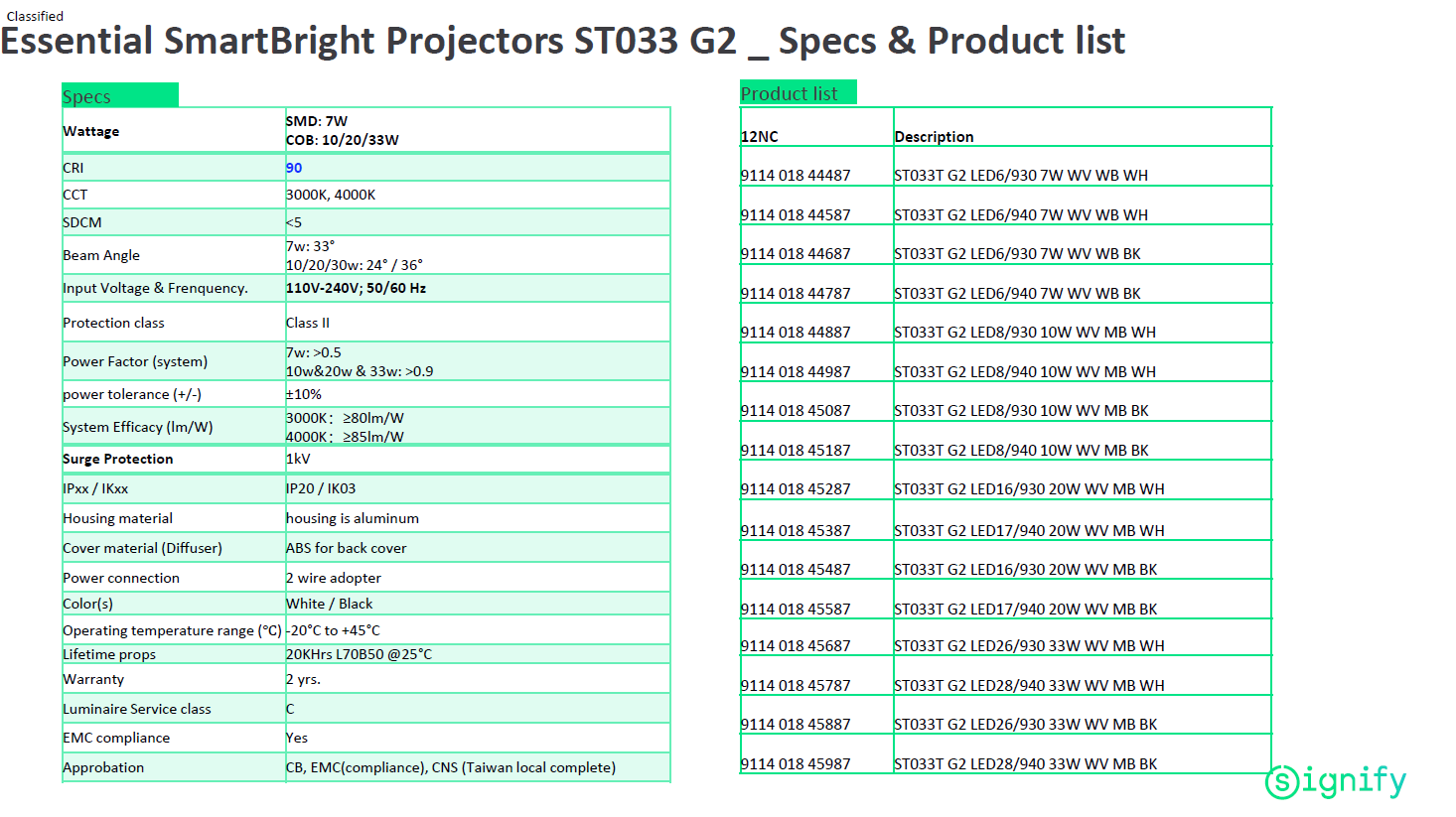The height and width of the screenshot is (817, 1456).
Task: Click the Signify logo
Action: tap(1336, 781)
